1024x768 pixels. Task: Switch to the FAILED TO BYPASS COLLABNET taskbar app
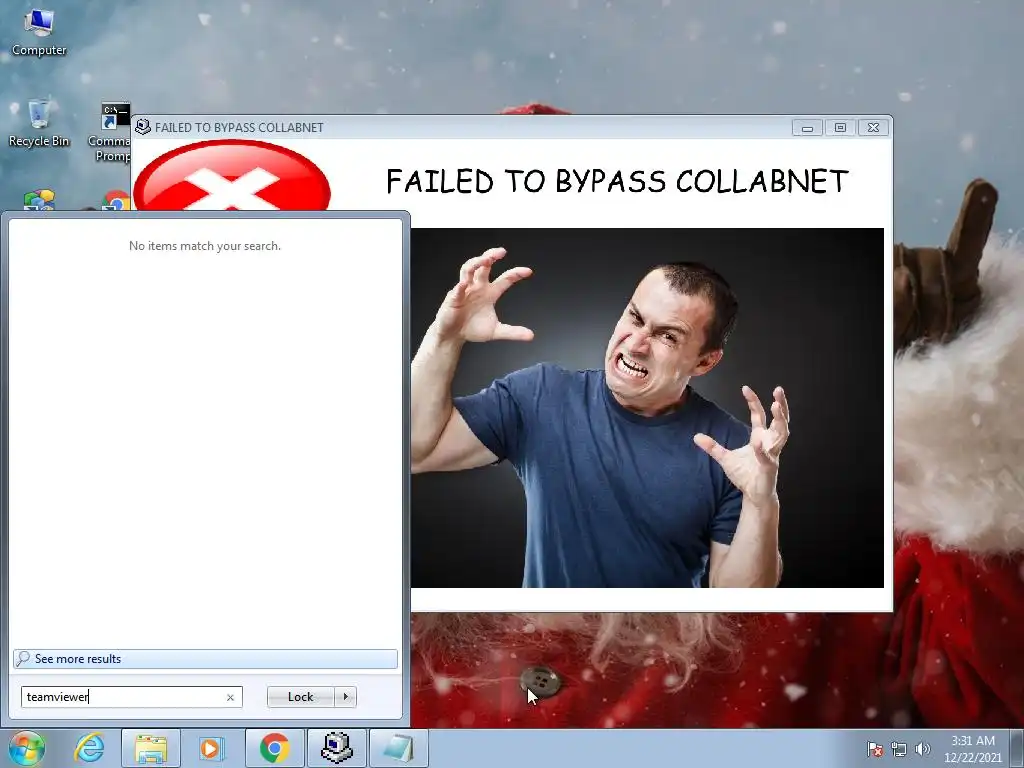(337, 748)
